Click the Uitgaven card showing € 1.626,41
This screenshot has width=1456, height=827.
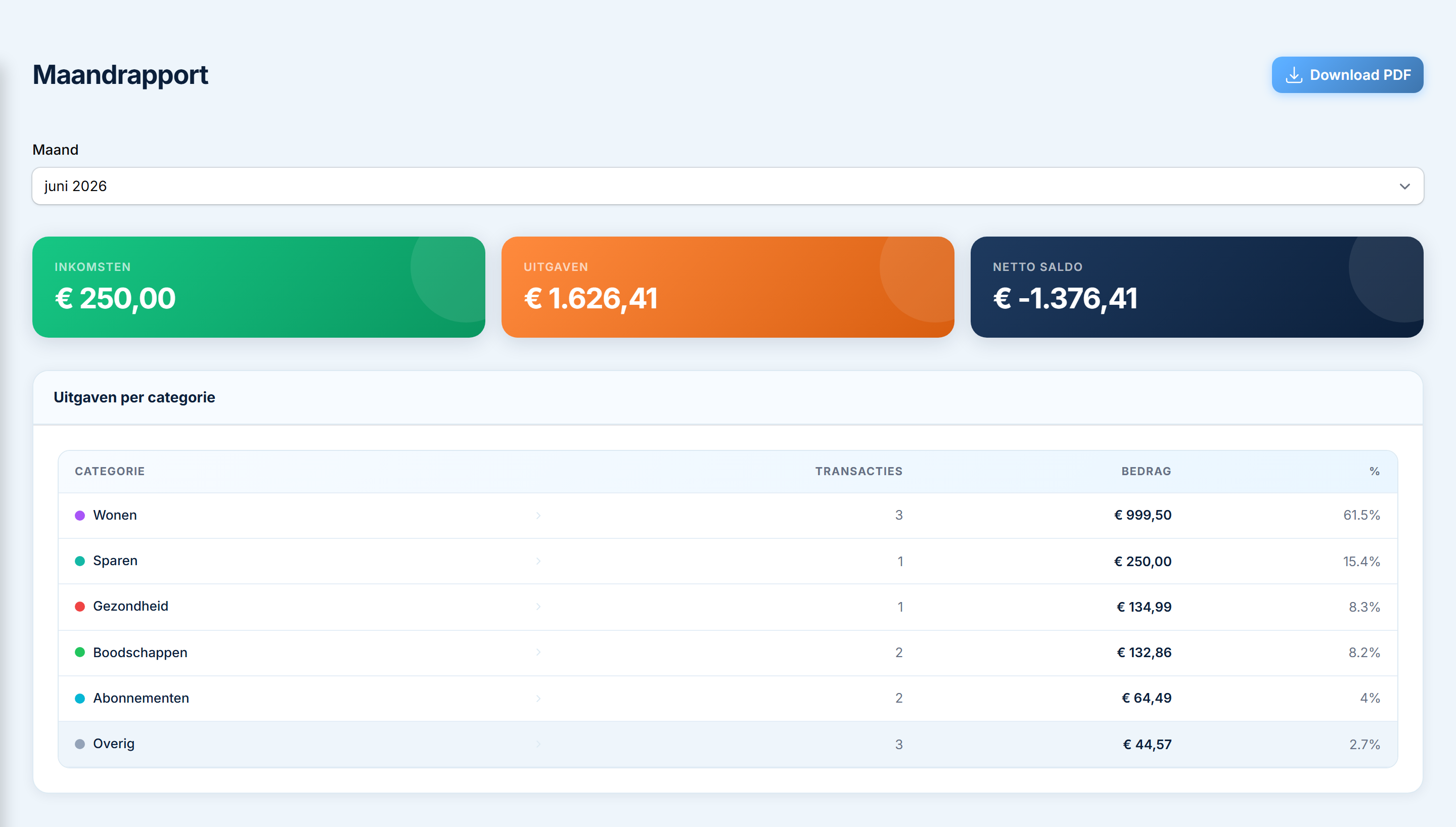[727, 287]
